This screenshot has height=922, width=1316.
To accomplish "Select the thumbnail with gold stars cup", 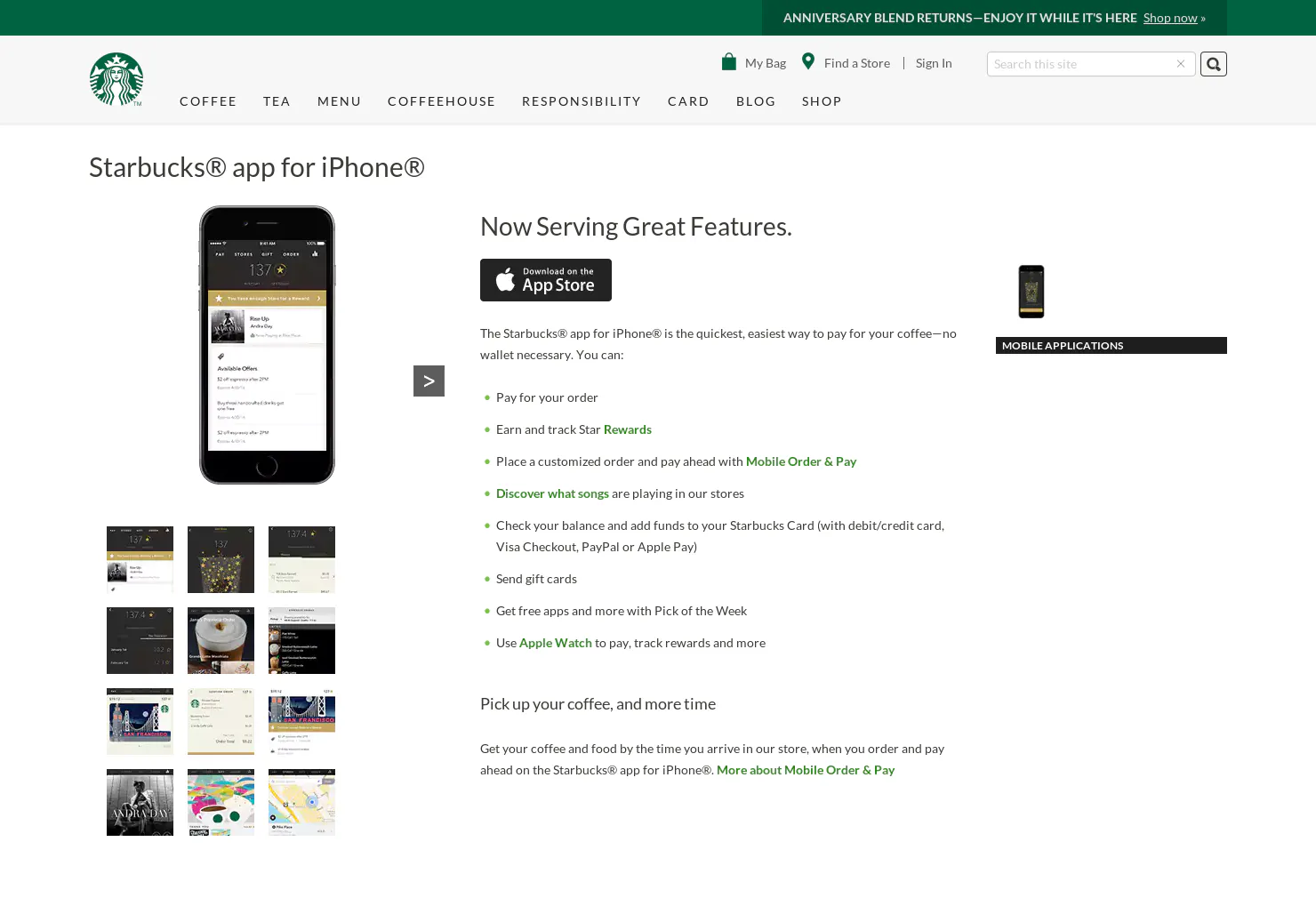I will click(x=221, y=559).
